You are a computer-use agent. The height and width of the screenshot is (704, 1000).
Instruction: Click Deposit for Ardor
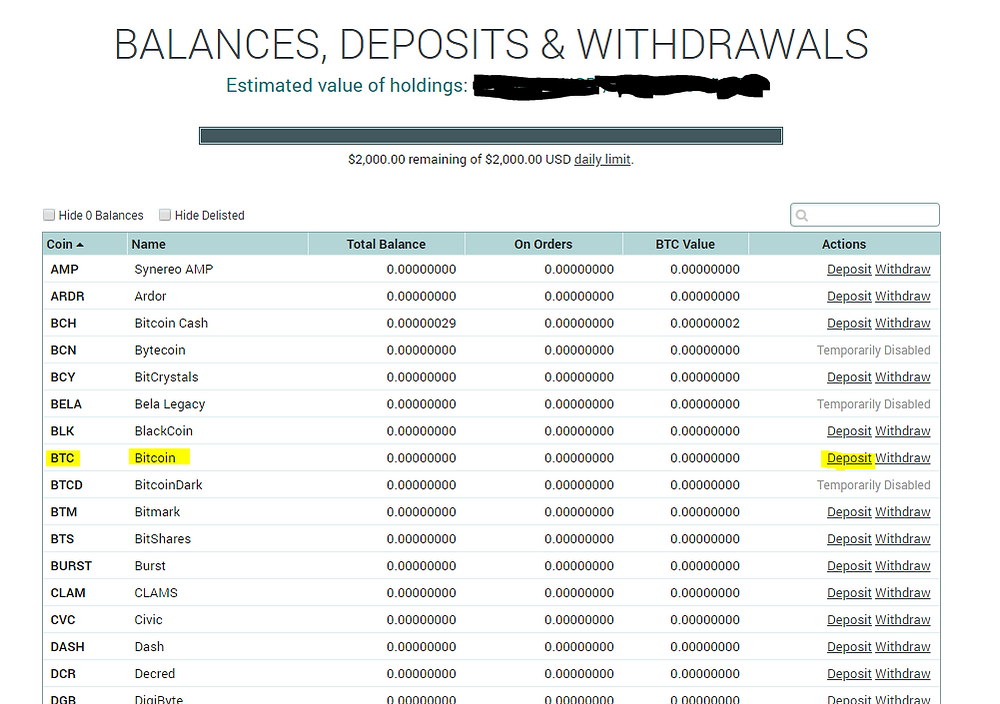click(849, 296)
